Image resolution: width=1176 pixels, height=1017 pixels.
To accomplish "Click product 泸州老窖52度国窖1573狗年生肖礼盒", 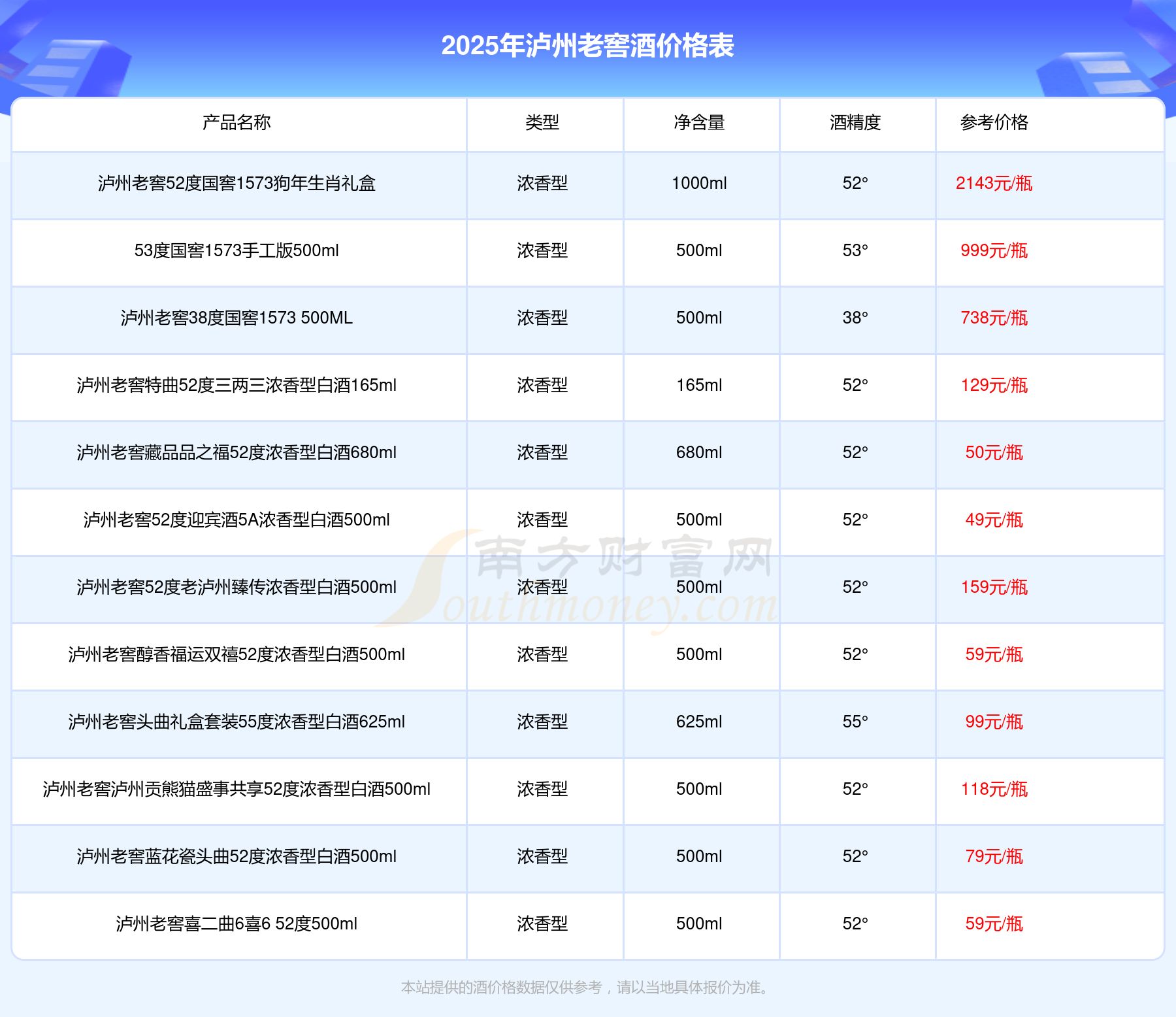I will point(237,183).
